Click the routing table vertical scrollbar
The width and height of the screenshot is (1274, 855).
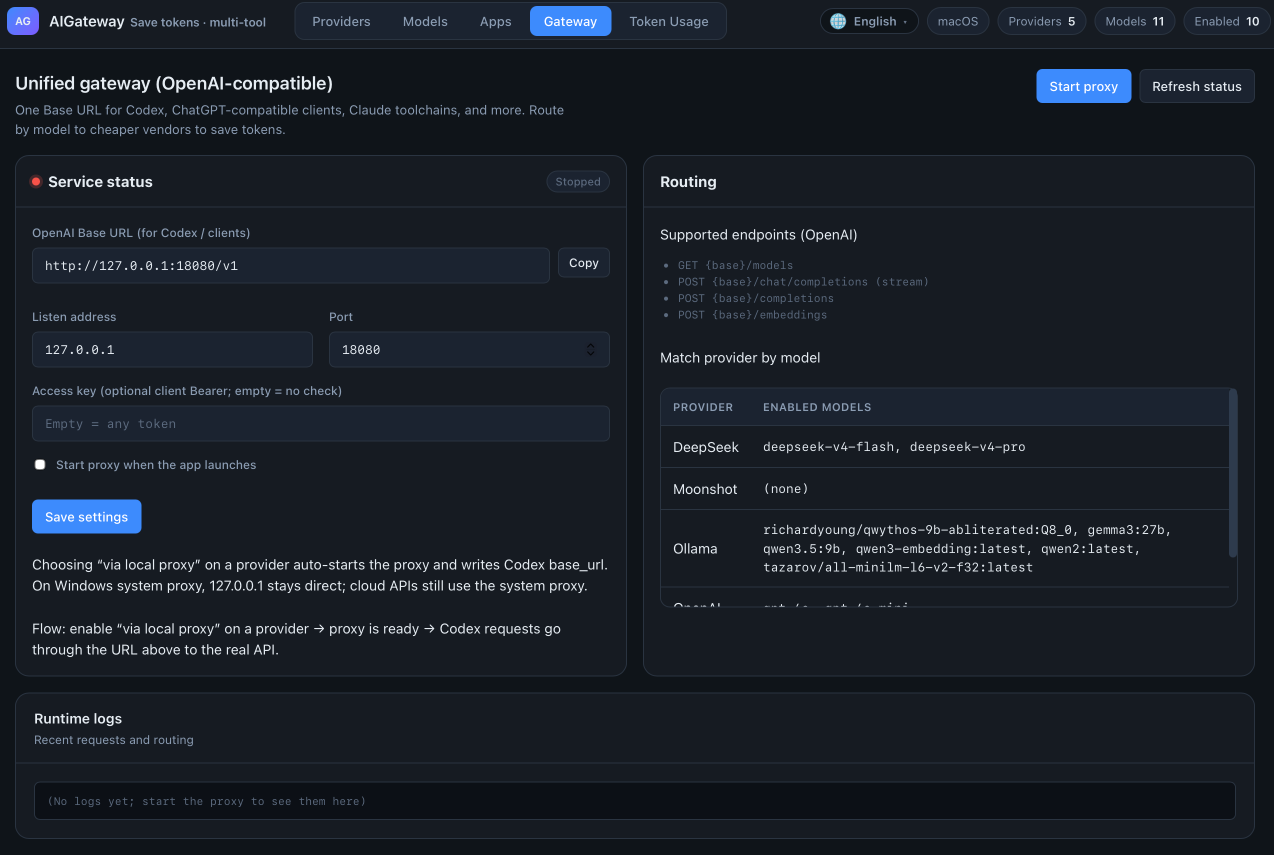[x=1233, y=473]
